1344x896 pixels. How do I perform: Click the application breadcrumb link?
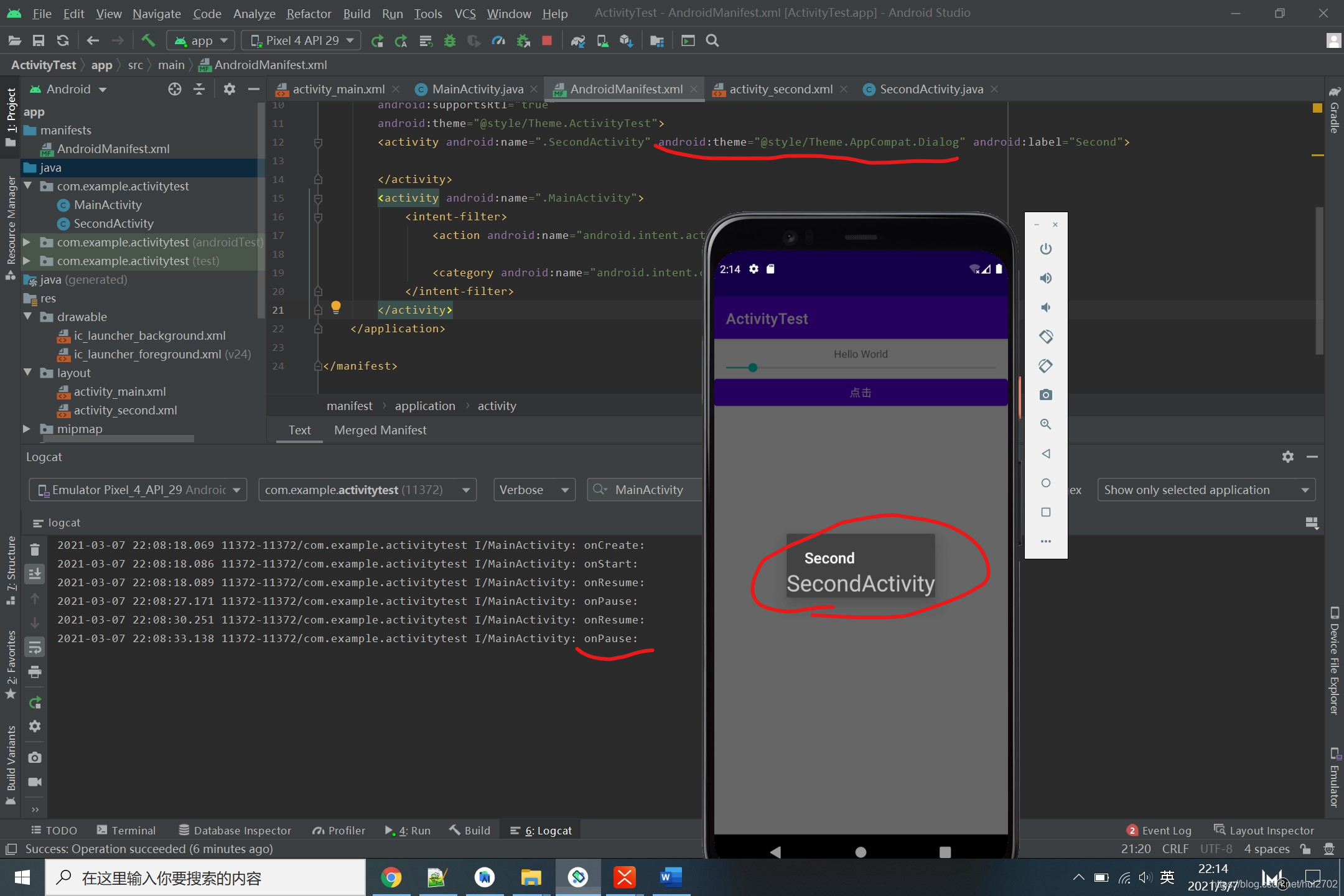pyautogui.click(x=424, y=406)
